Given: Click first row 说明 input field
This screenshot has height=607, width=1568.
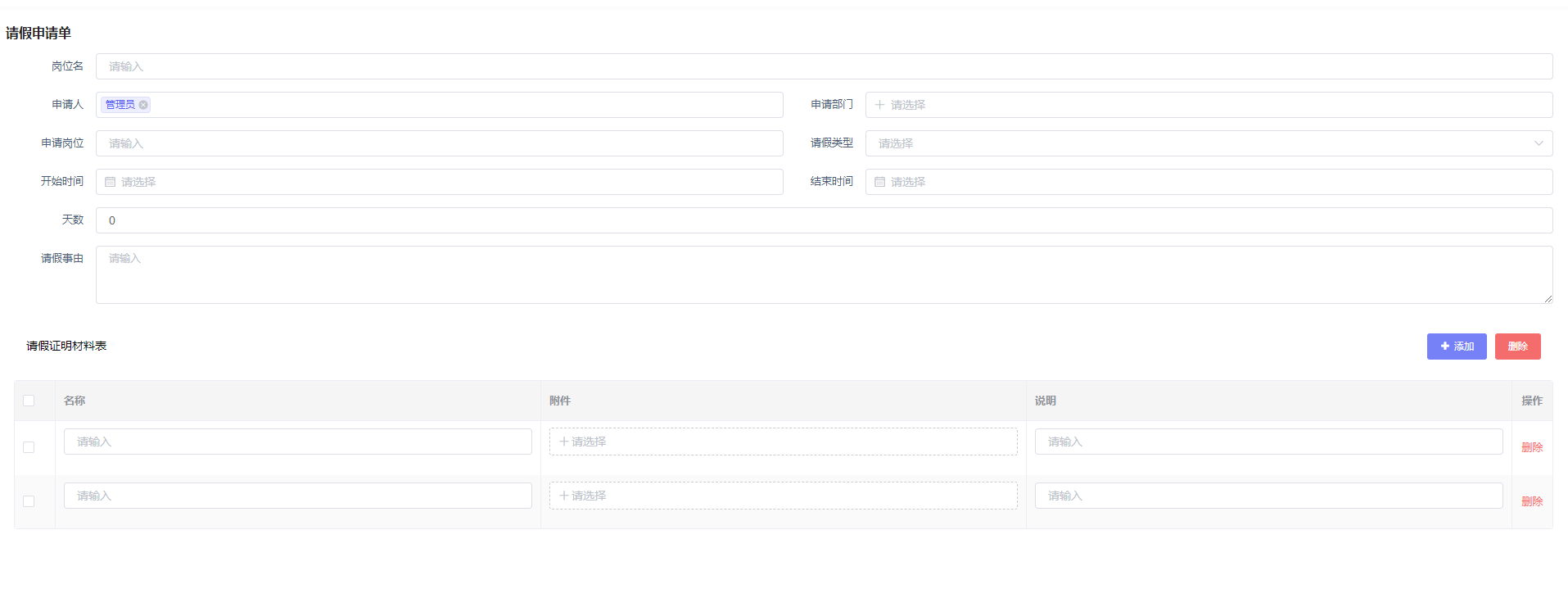Looking at the screenshot, I should pos(1268,442).
